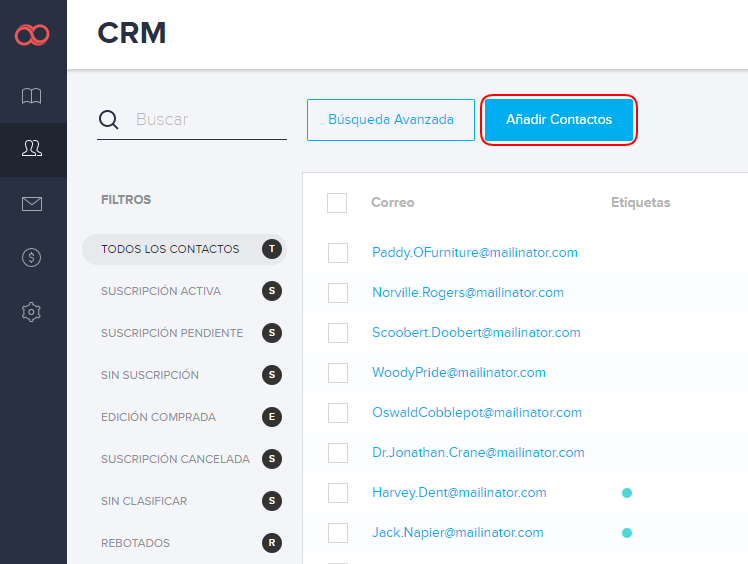Open the Rebotados filter
Screen dimensions: 748x564
[135, 543]
